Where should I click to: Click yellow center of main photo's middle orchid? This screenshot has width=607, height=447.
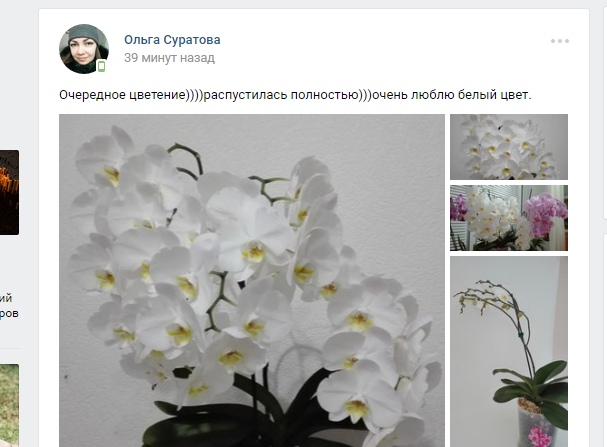click(254, 252)
